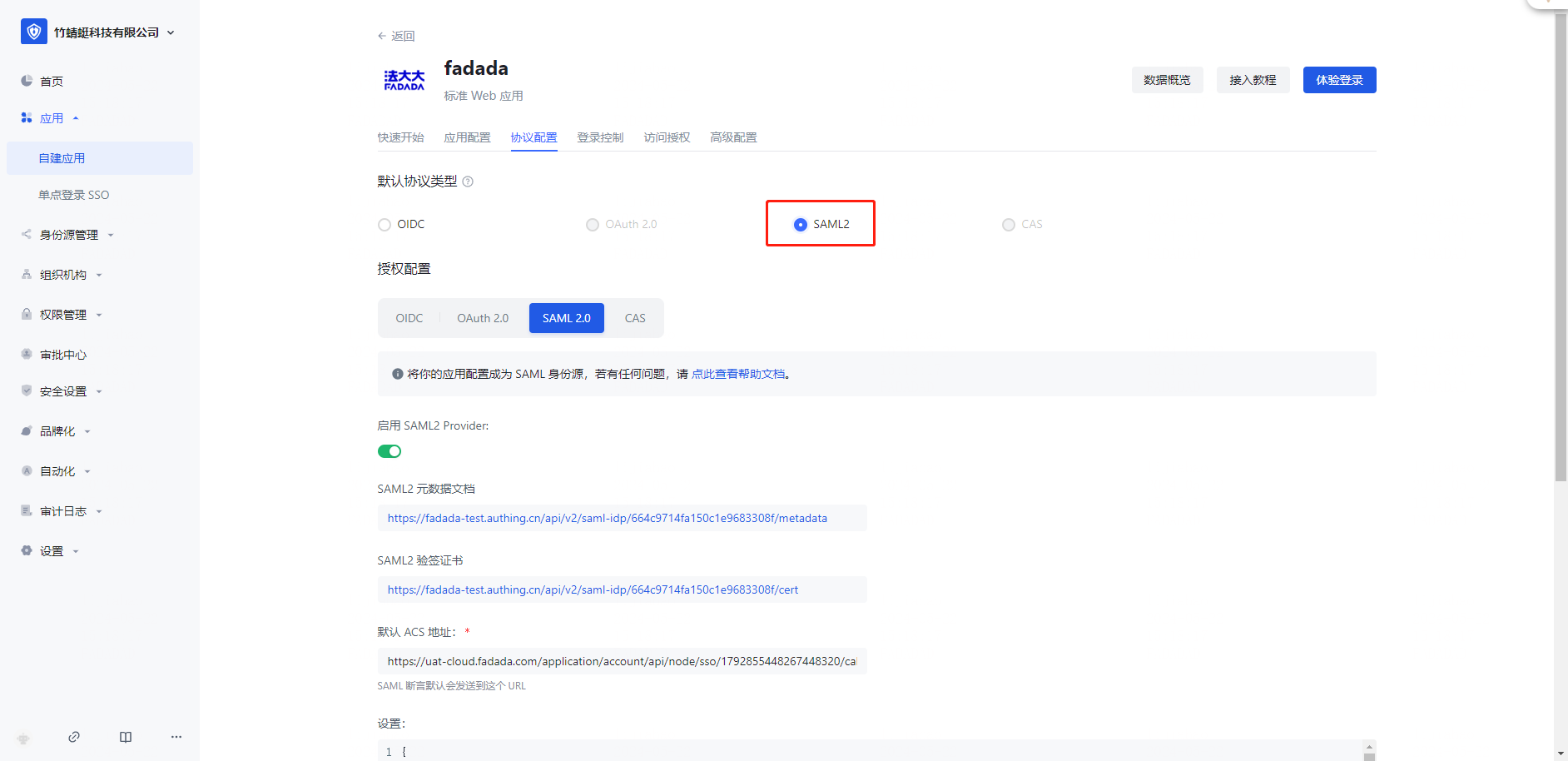Switch to the 登录控制 tab
This screenshot has width=1568, height=761.
[x=601, y=137]
